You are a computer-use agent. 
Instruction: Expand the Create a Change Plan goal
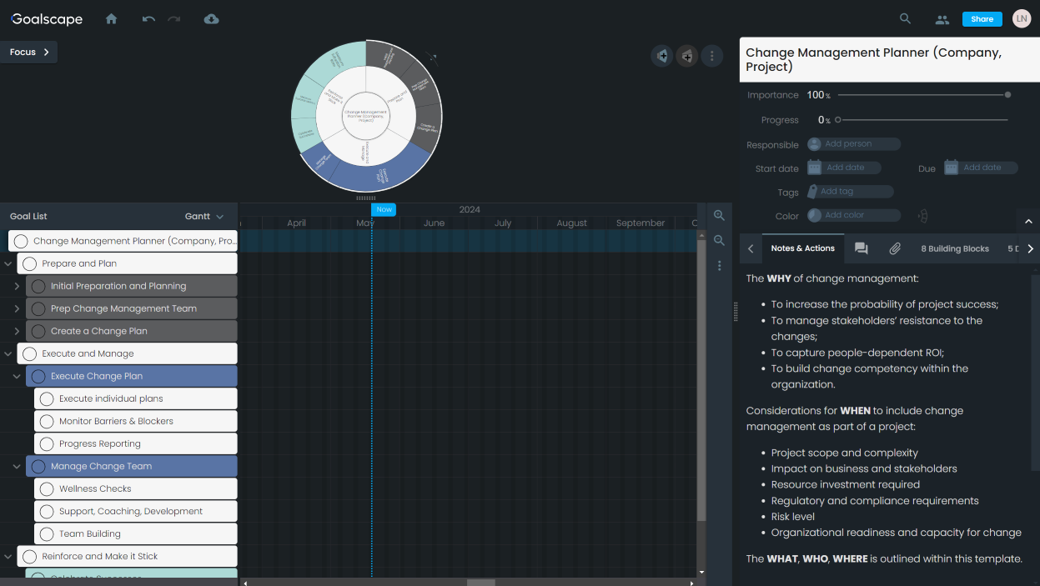pos(17,331)
